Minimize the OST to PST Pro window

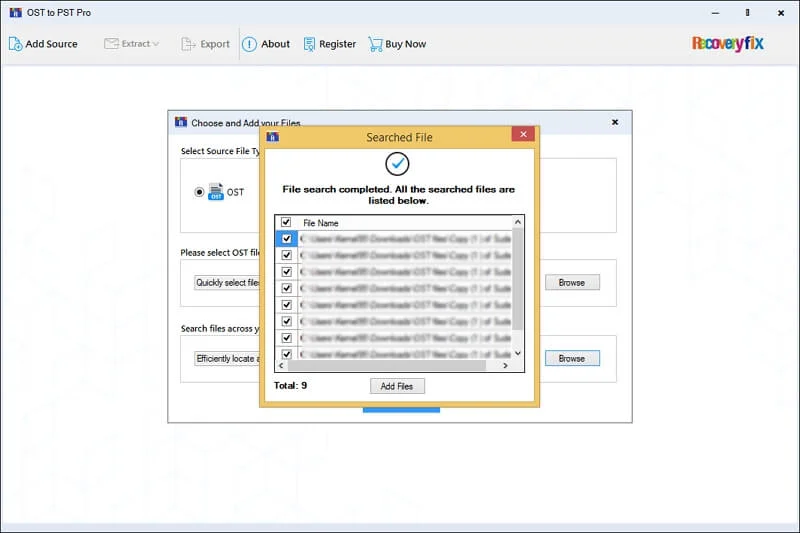click(x=715, y=13)
